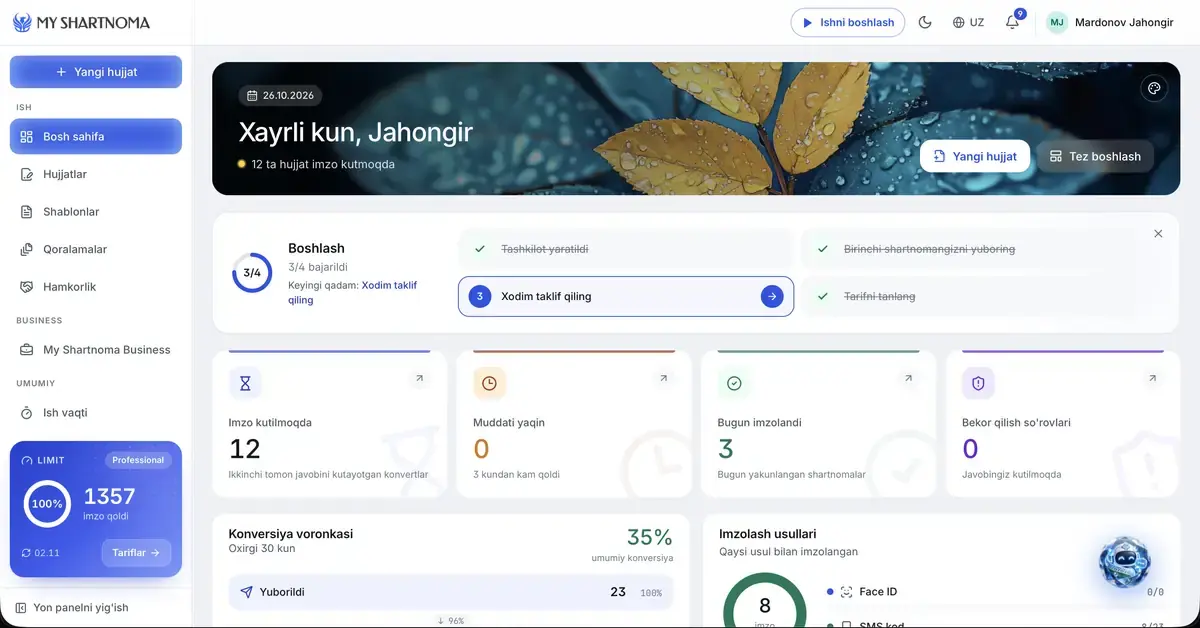Click the Xodim taklif qiling link
This screenshot has height=628, width=1200.
point(352,292)
